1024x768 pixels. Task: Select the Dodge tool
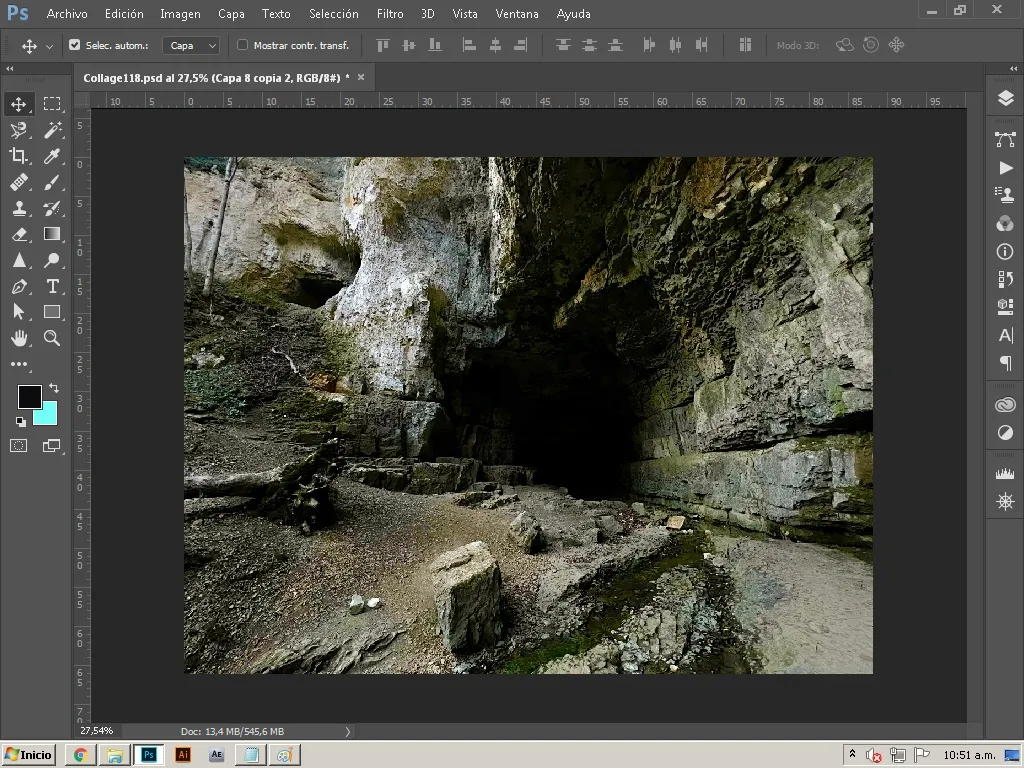(52, 261)
